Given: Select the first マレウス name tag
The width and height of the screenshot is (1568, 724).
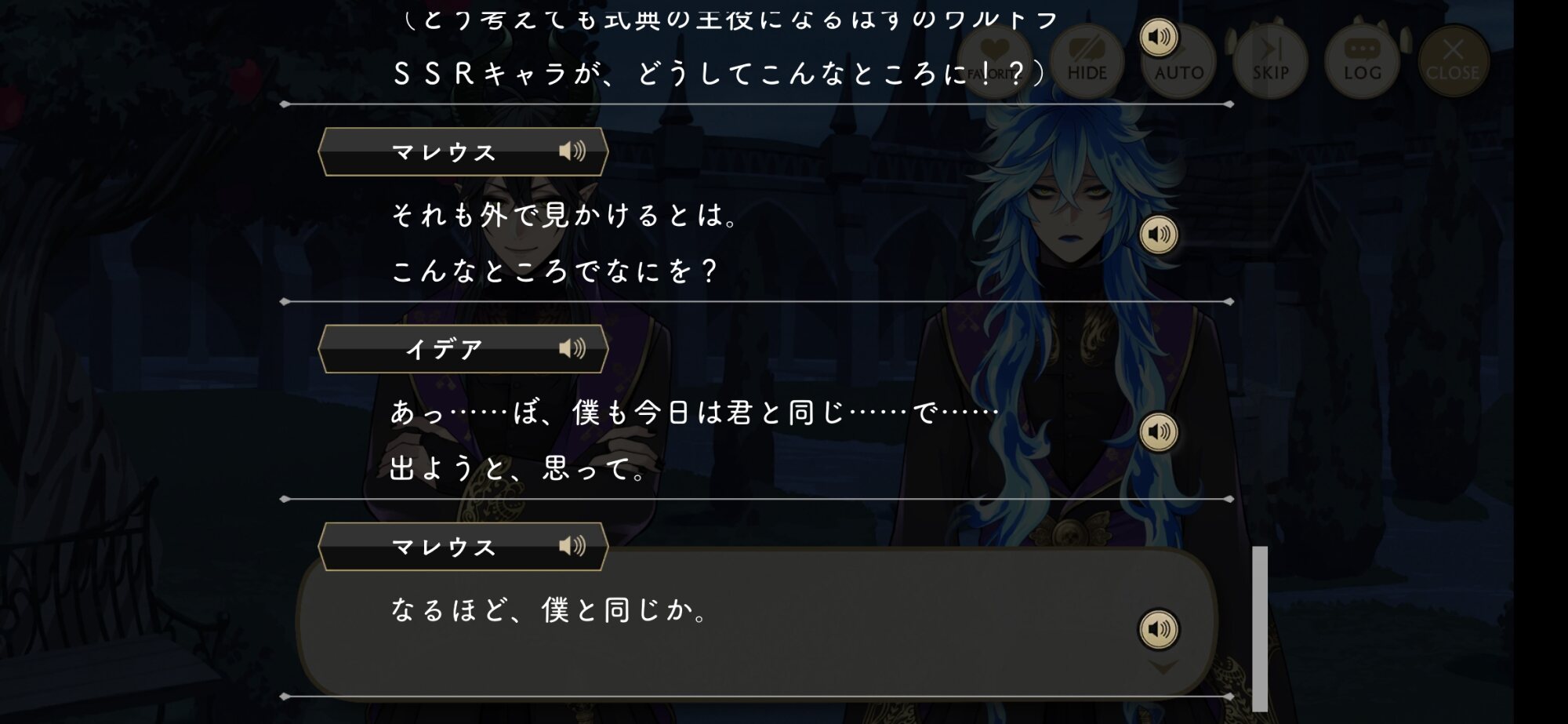Looking at the screenshot, I should 463,151.
